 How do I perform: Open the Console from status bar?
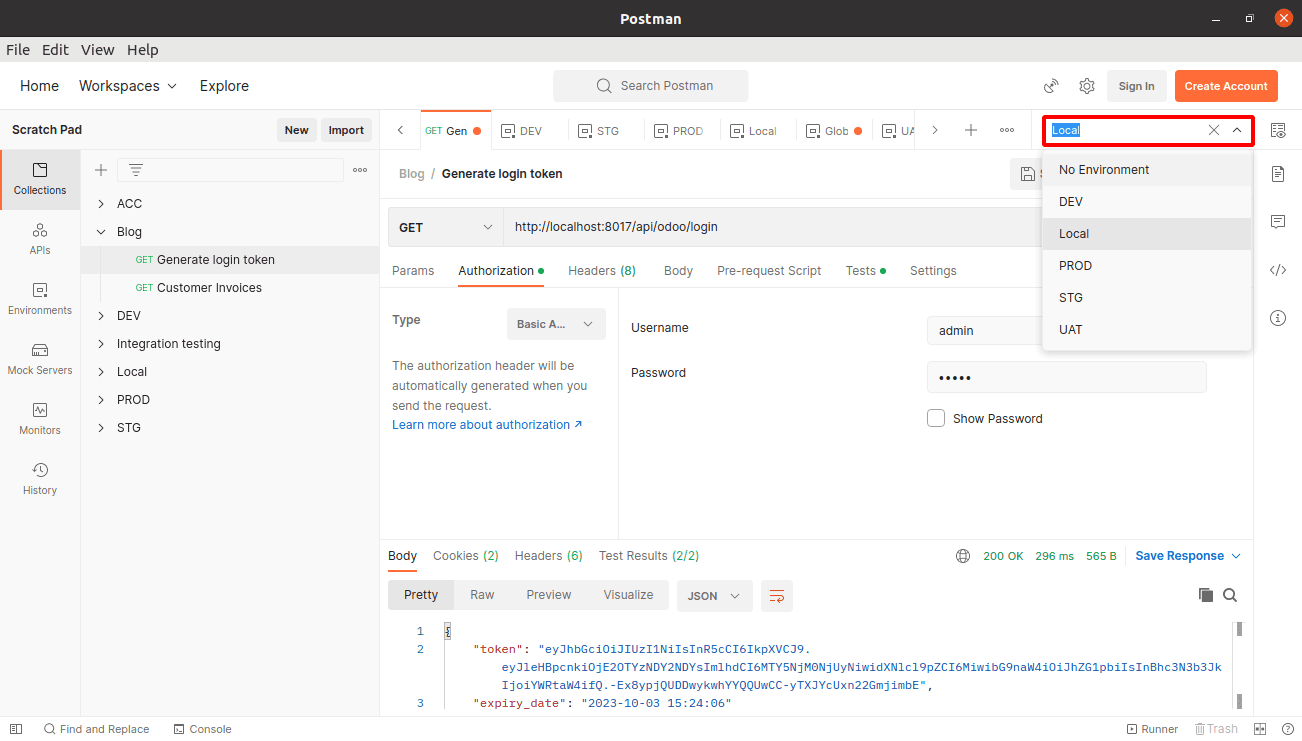(203, 729)
